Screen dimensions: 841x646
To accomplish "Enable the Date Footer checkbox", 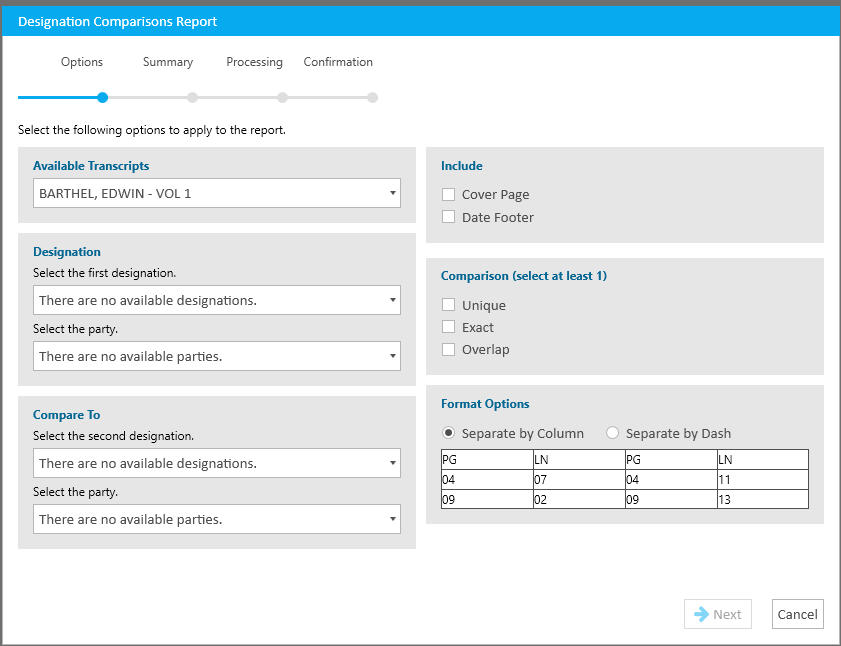I will coord(448,217).
